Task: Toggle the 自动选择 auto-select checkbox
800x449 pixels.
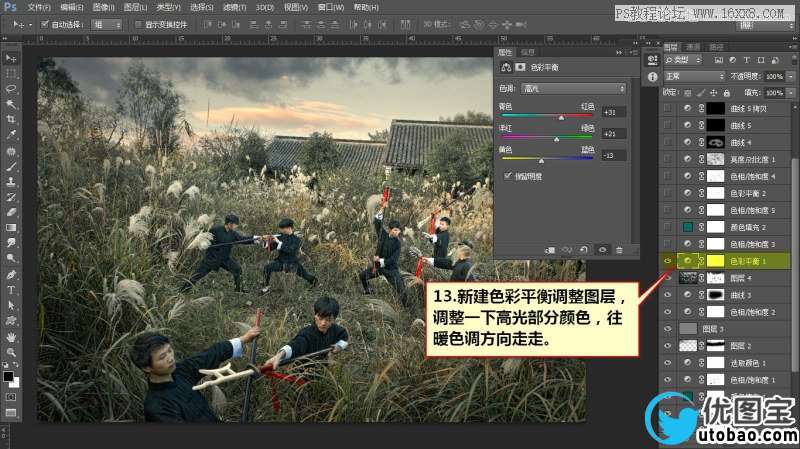Action: point(44,24)
